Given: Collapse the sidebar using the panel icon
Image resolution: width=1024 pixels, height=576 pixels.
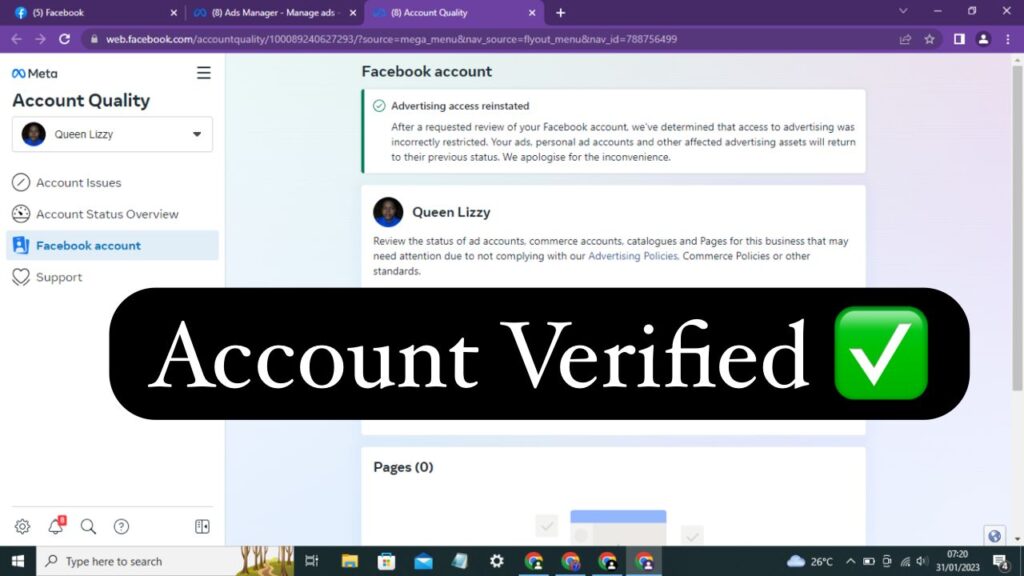Looking at the screenshot, I should pyautogui.click(x=202, y=526).
